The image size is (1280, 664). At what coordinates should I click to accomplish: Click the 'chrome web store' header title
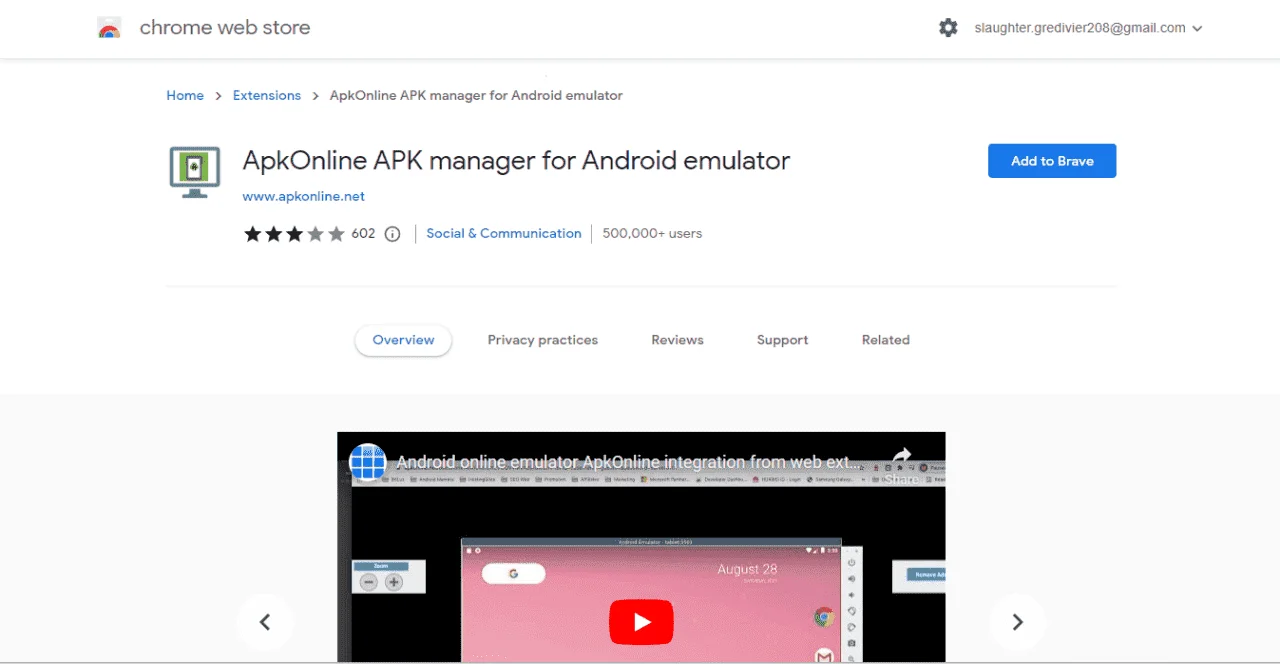(x=225, y=28)
